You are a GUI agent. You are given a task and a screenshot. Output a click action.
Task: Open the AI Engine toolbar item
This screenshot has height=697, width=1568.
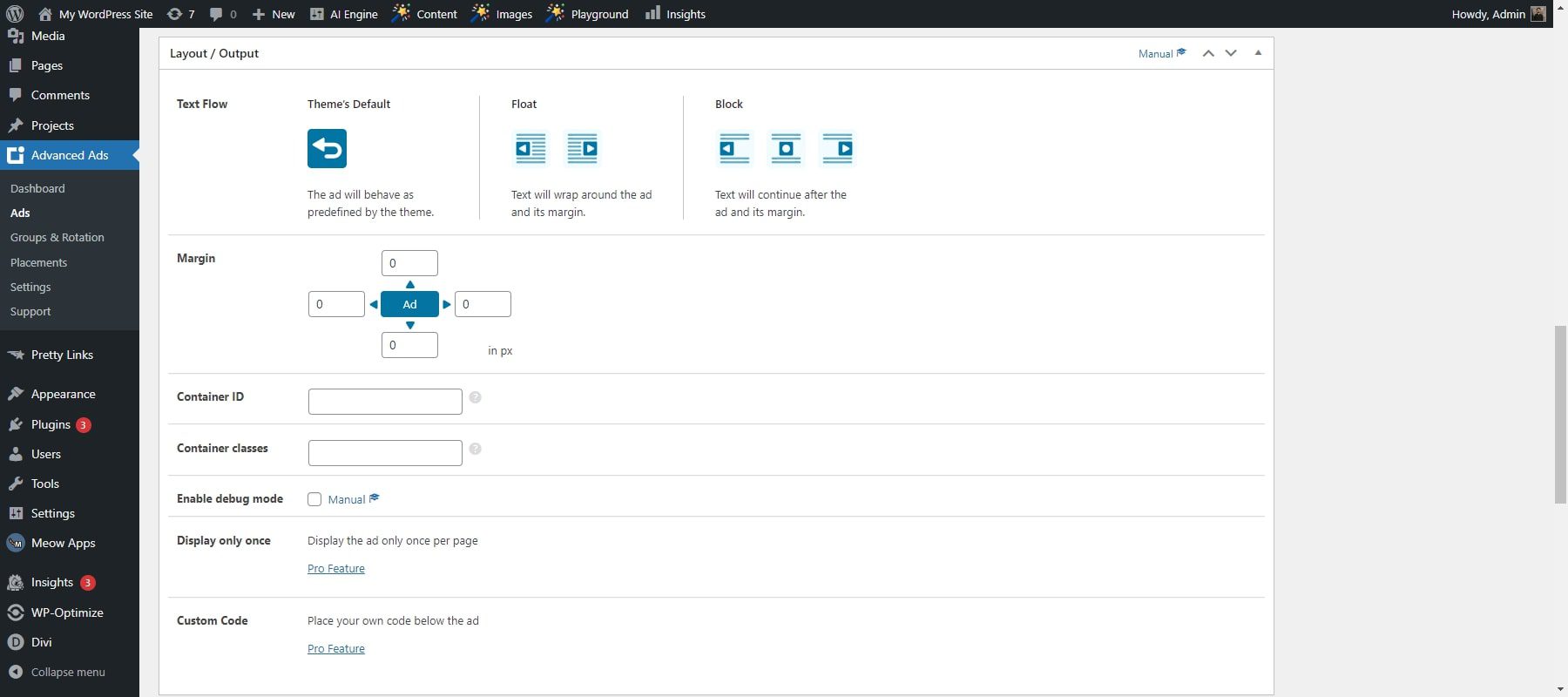pyautogui.click(x=344, y=14)
